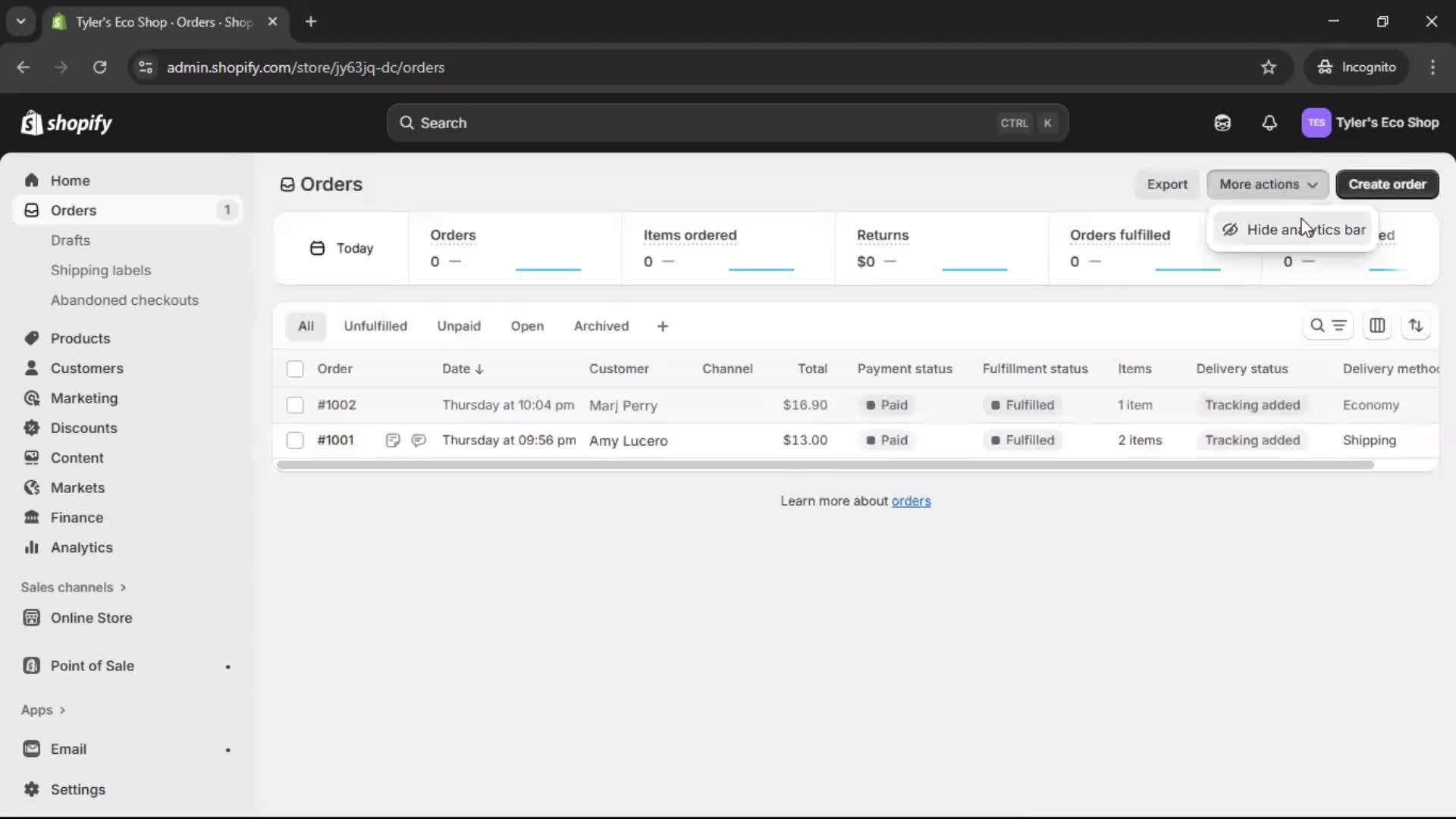
Task: Open the sort orders icon
Action: (1416, 326)
